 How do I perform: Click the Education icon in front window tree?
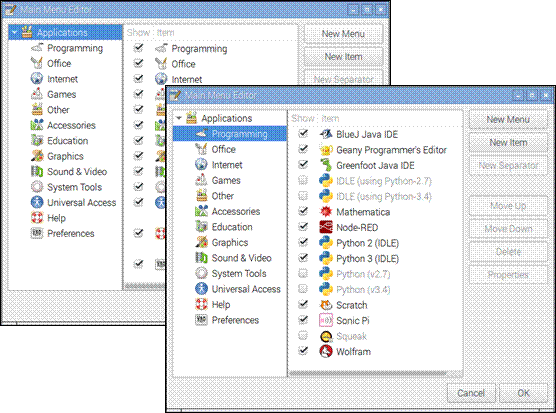click(x=201, y=227)
